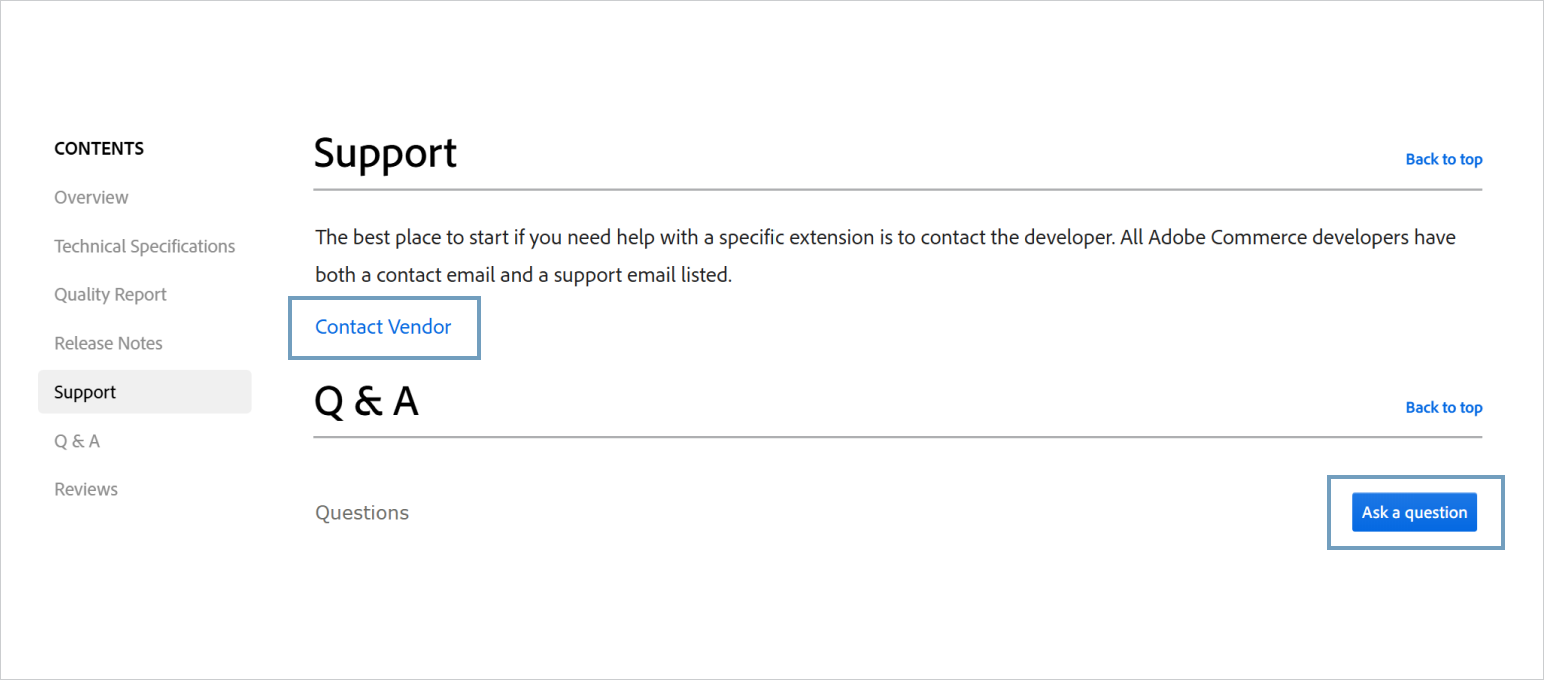Jump to Release Notes section
This screenshot has width=1544, height=680.
(x=108, y=343)
